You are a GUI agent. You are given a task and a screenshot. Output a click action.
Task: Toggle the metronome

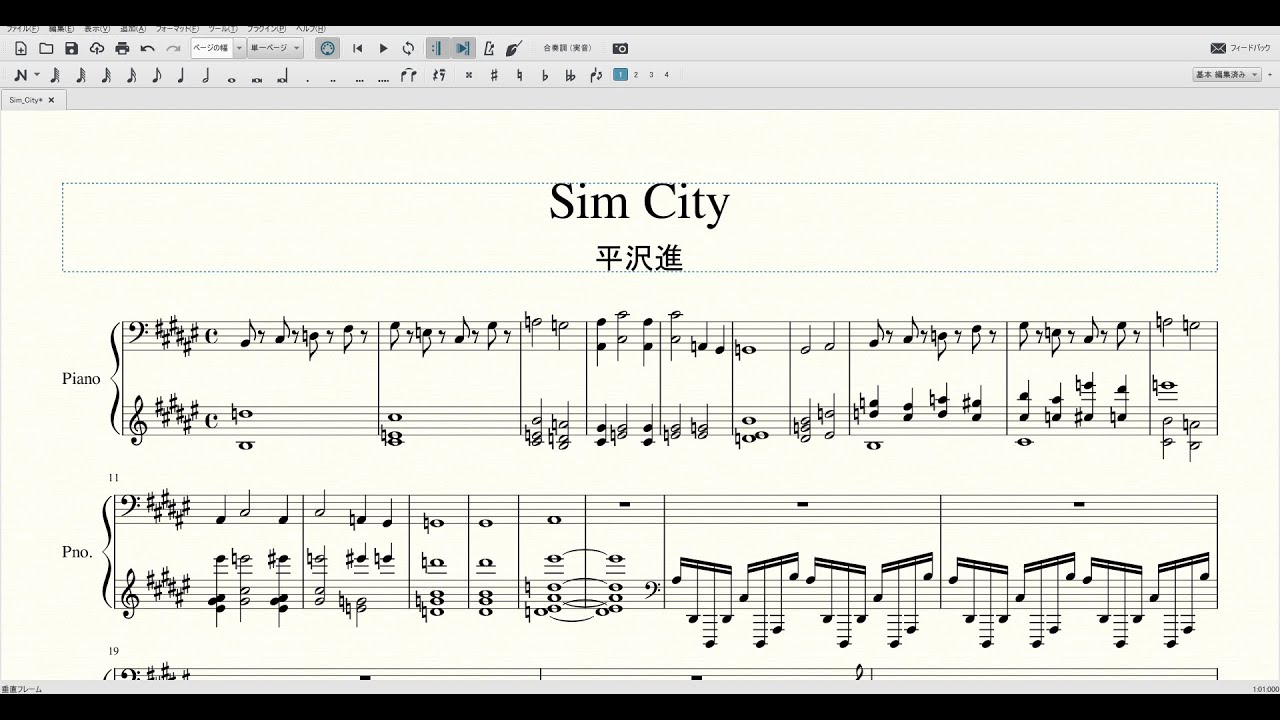coord(489,48)
